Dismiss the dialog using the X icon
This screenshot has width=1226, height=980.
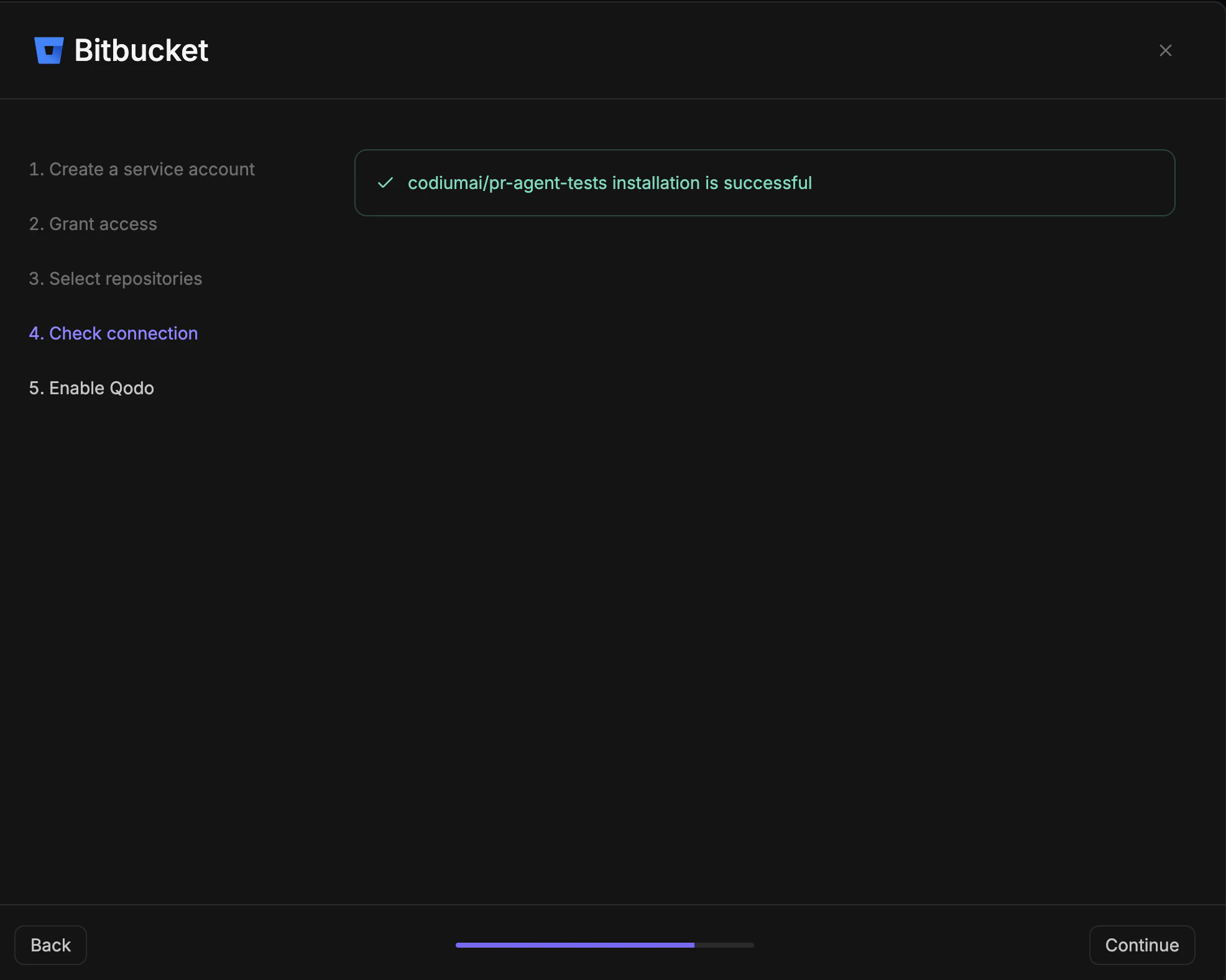[1166, 50]
